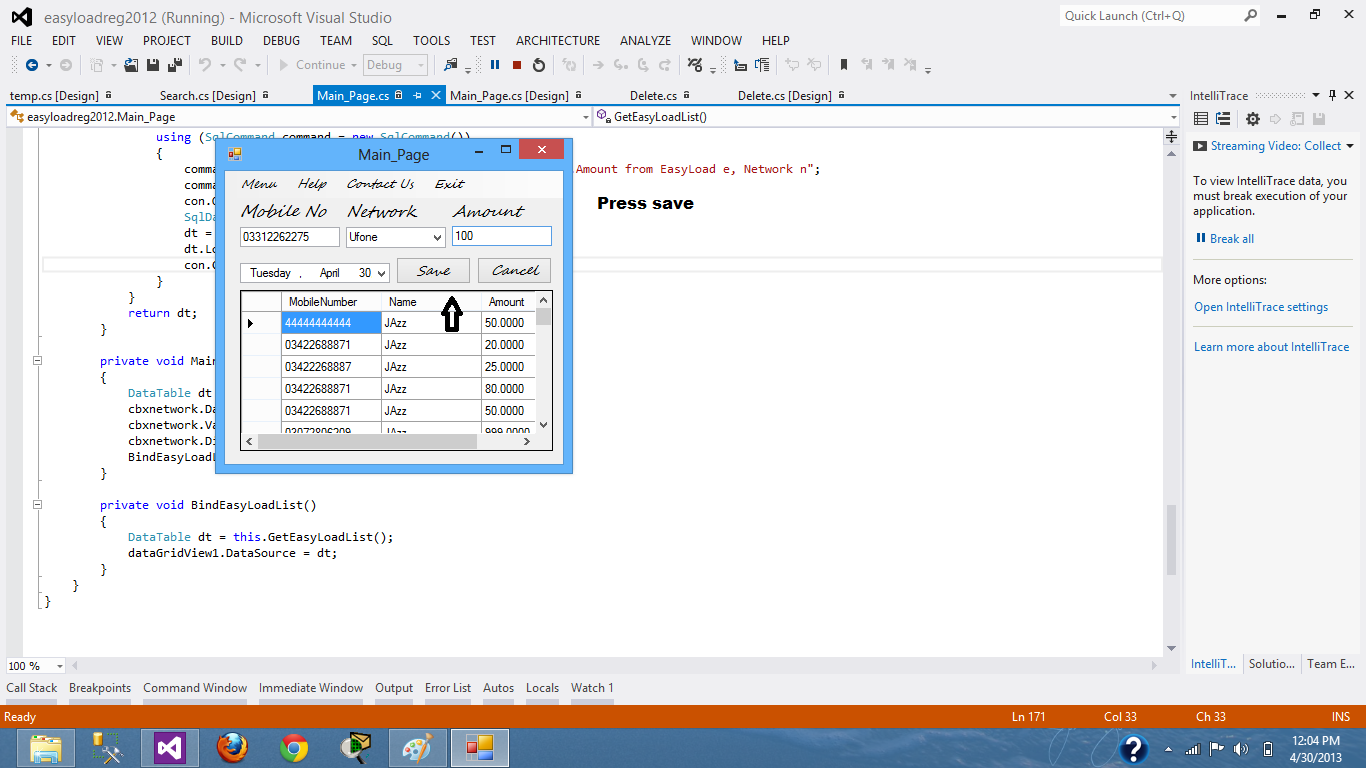
Task: Restart debugging with the circular arrow icon
Action: pyautogui.click(x=539, y=65)
